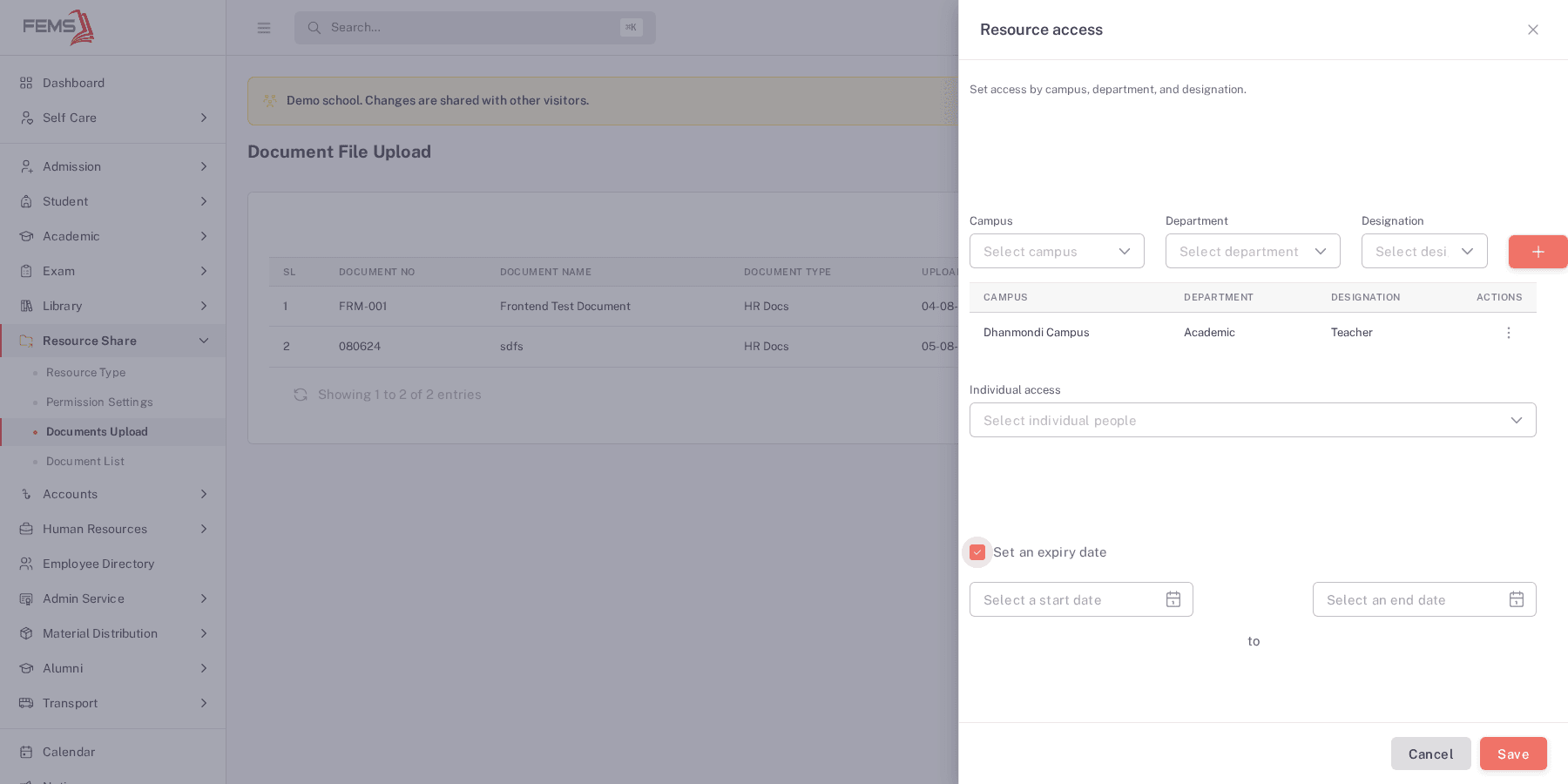Click the Alumni graduation cap icon
The width and height of the screenshot is (1568, 784).
[26, 668]
